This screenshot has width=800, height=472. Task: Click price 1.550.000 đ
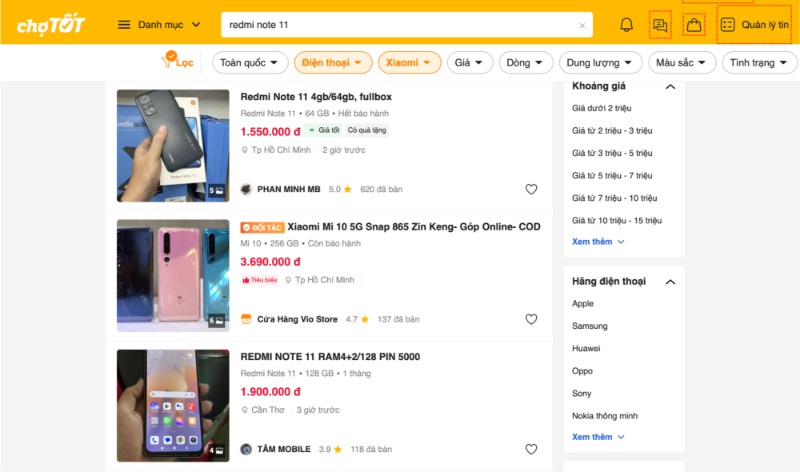[x=270, y=132]
